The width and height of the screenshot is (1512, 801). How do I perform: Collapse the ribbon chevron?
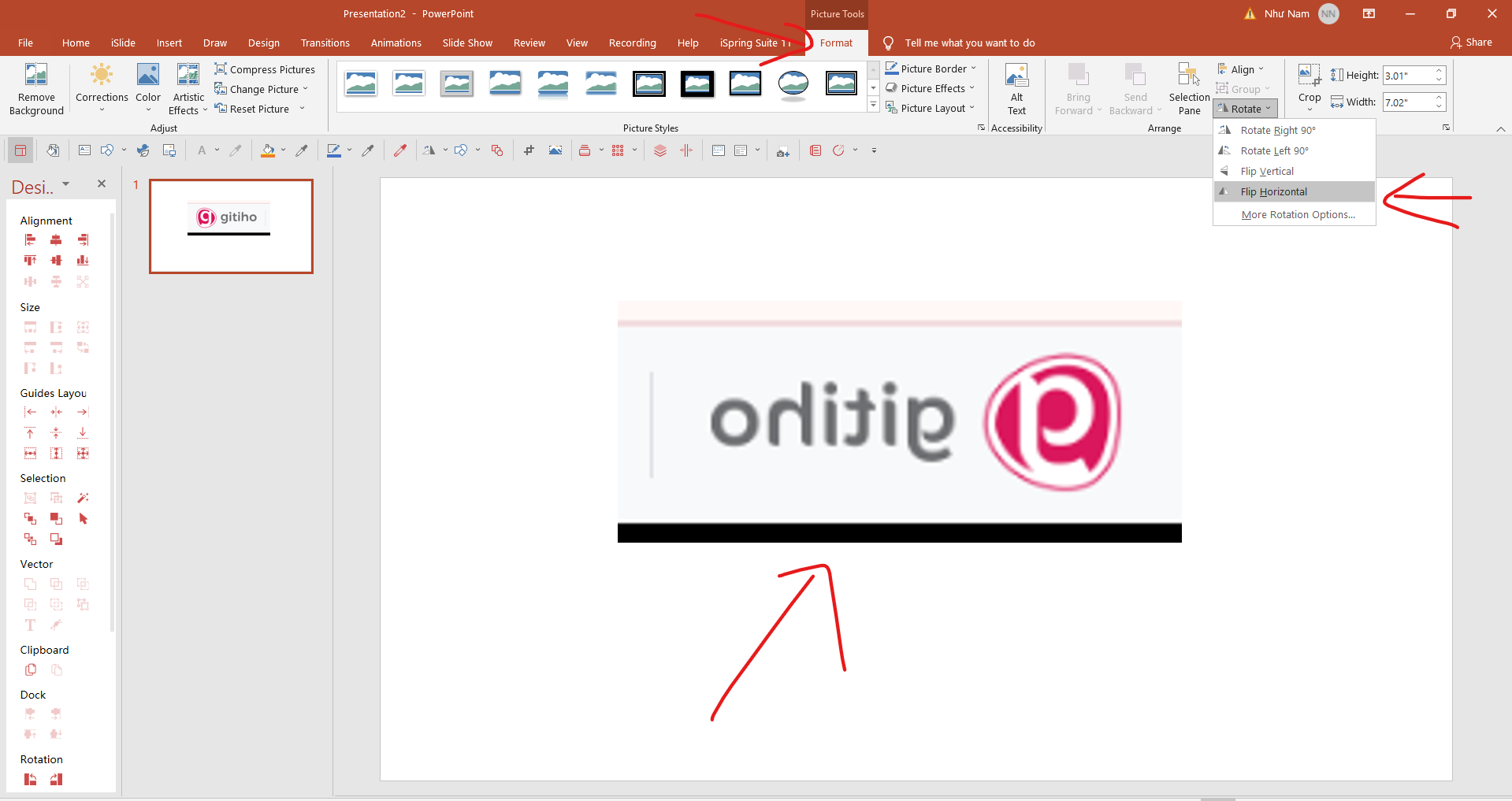[x=1500, y=128]
